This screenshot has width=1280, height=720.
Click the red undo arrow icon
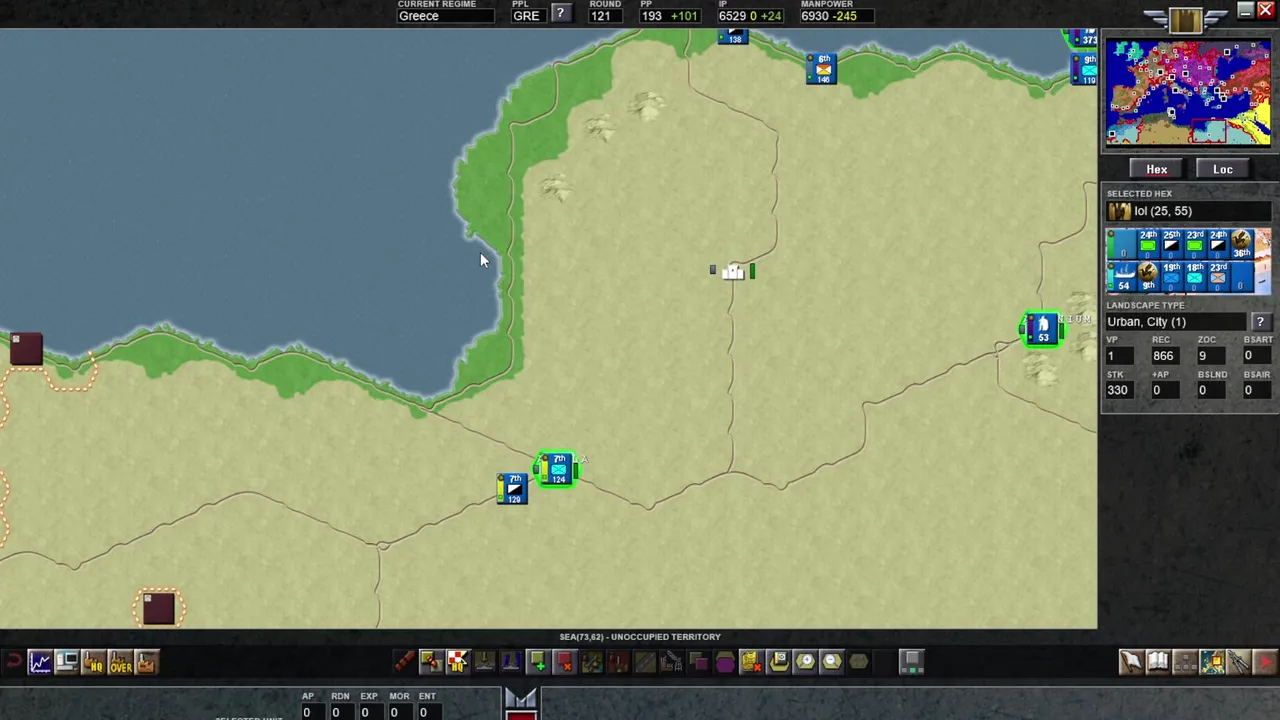click(14, 662)
